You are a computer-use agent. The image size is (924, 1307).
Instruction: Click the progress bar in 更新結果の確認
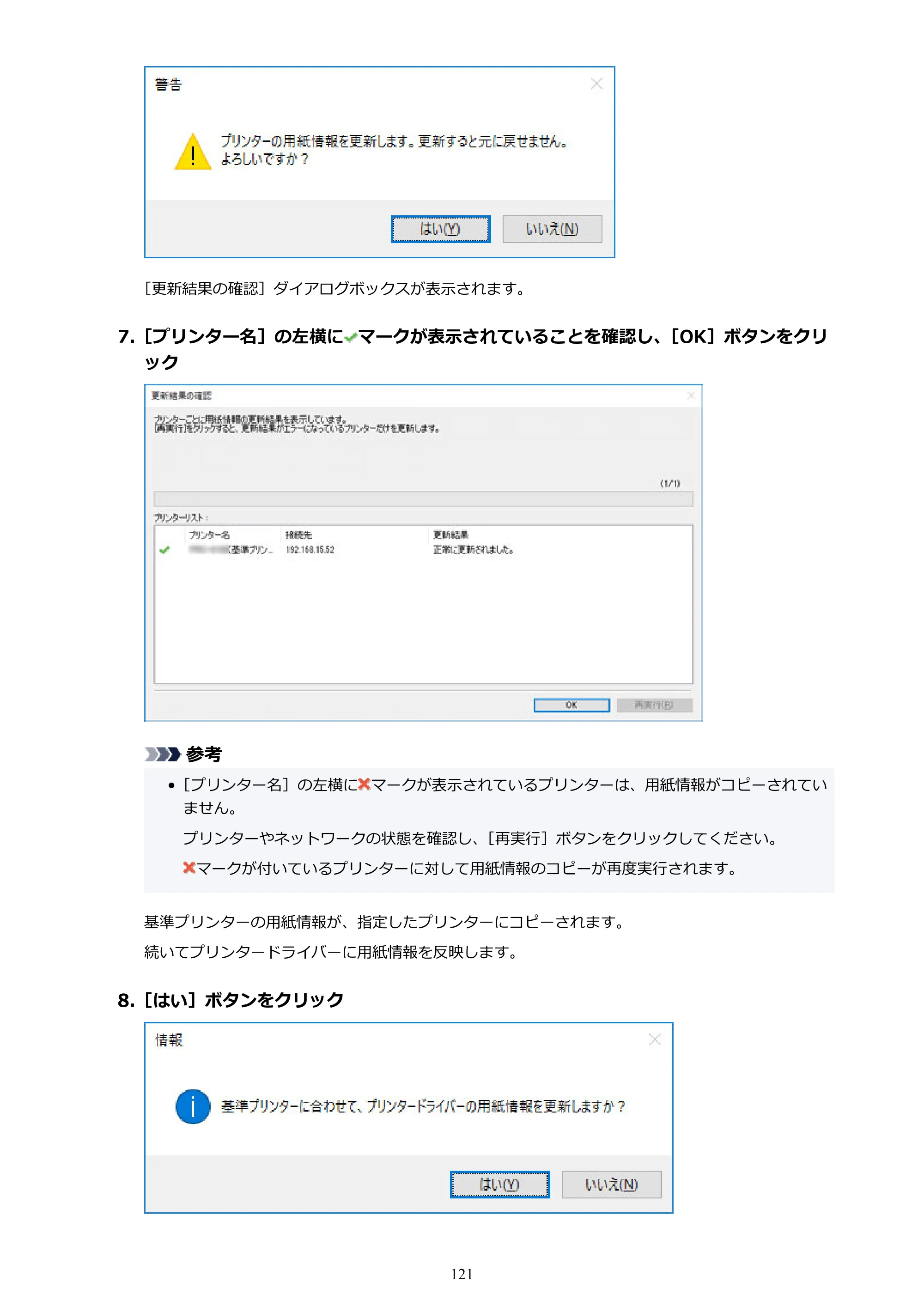423,499
